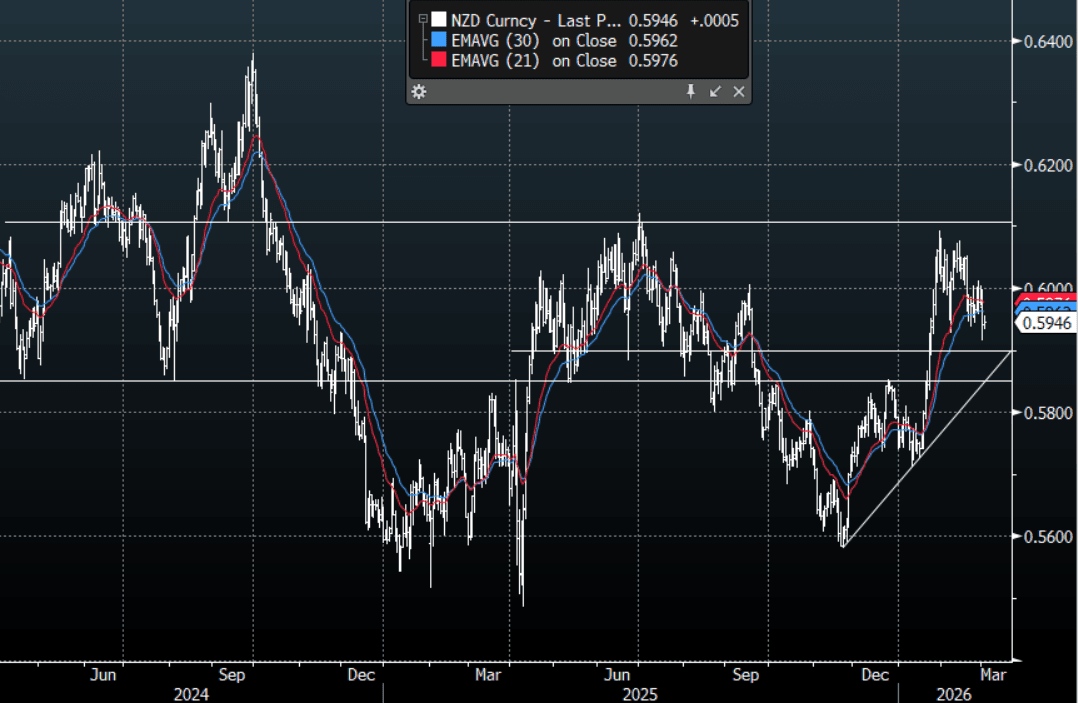The height and width of the screenshot is (703, 1078).
Task: Click the white NZD Curncy color swatch
Action: (439, 19)
